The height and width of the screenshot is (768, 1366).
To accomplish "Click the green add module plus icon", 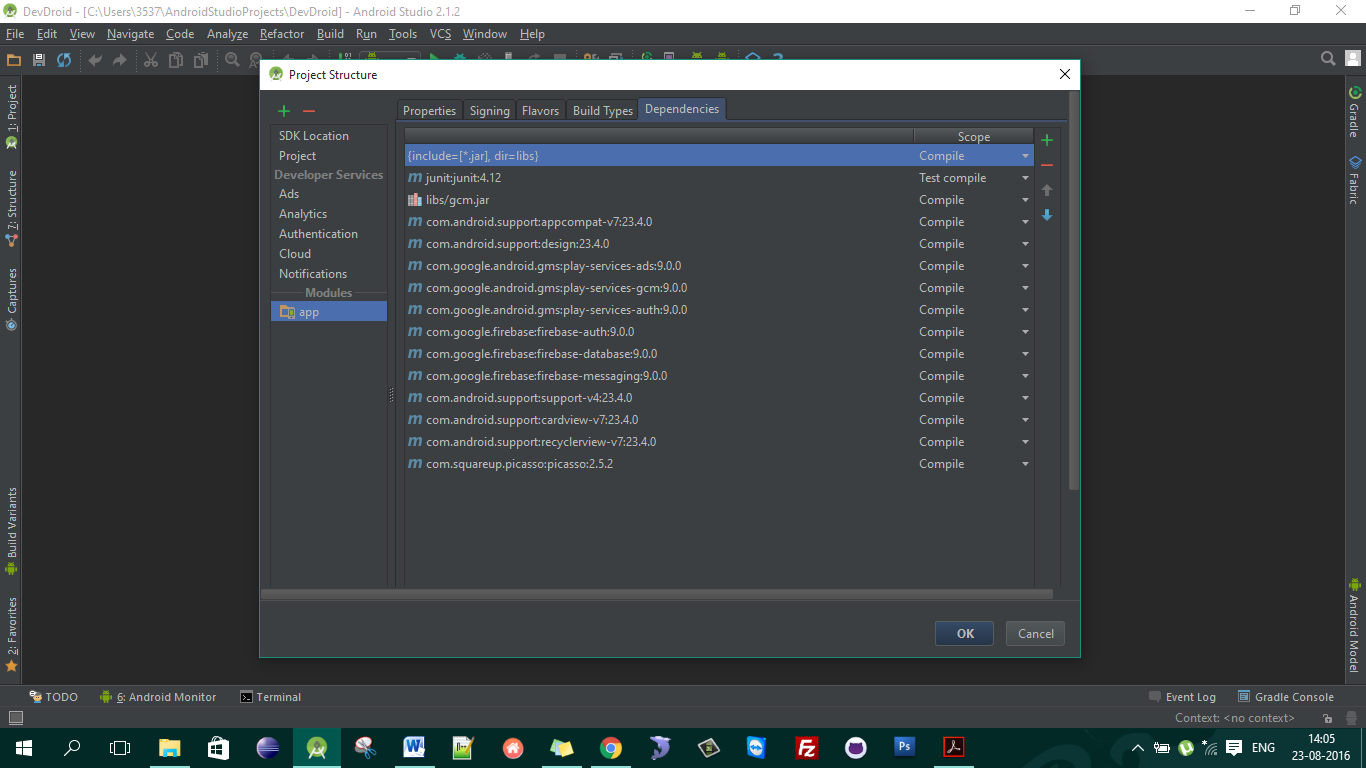I will (284, 111).
